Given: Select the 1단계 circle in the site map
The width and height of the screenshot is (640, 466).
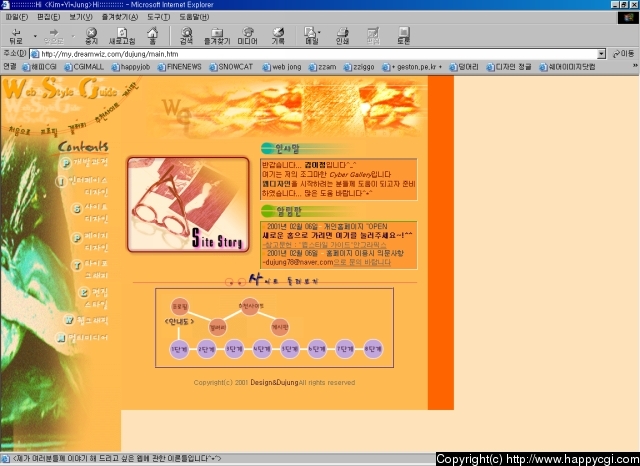Looking at the screenshot, I should click(179, 349).
